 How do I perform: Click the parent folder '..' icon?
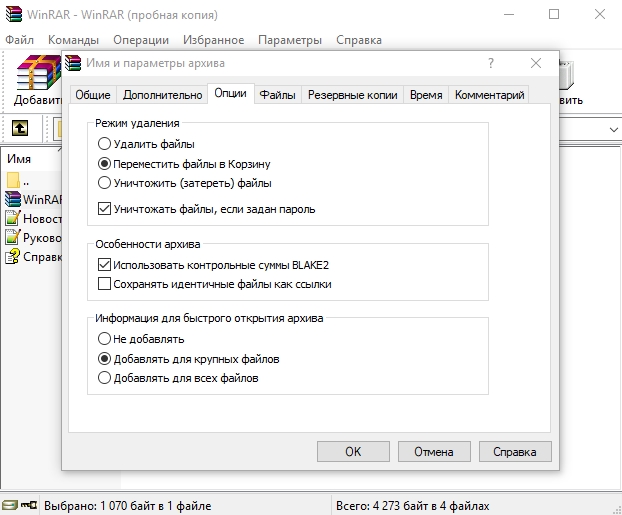13,180
